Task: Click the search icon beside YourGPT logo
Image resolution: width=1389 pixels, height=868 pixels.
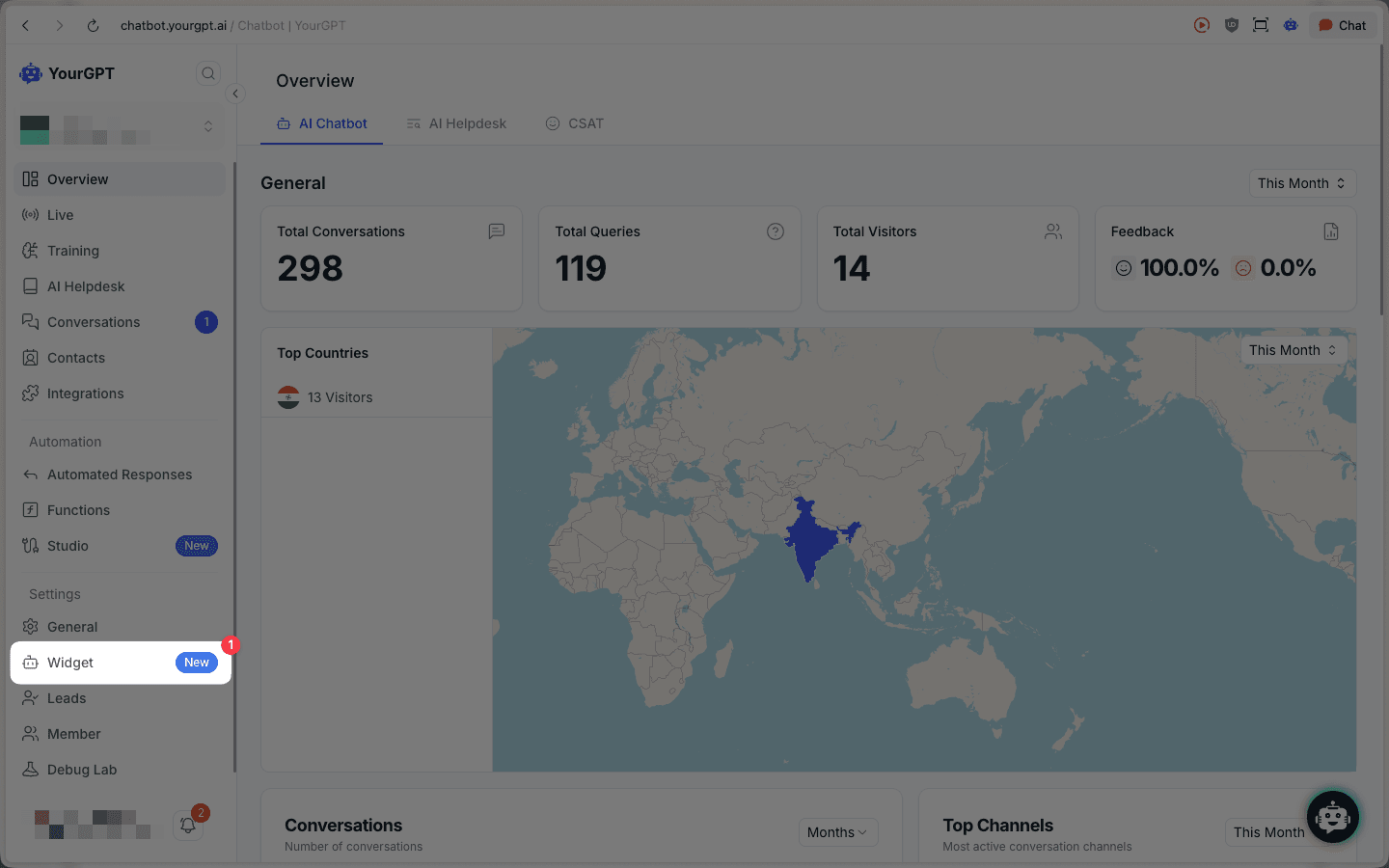Action: click(x=207, y=73)
